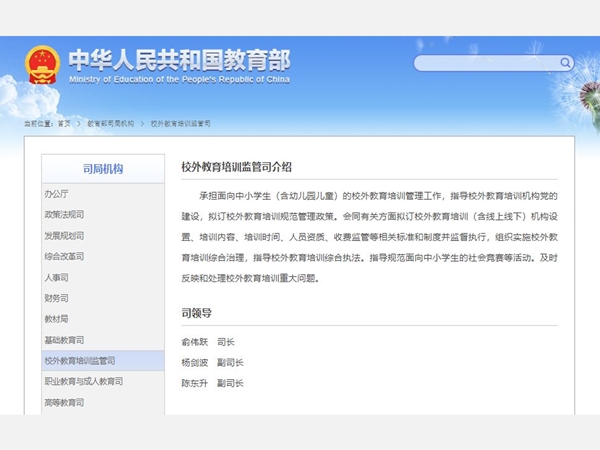This screenshot has width=600, height=450.
Task: Open the 校外教育培训监管司 breadcrumb link
Action: pos(181,124)
